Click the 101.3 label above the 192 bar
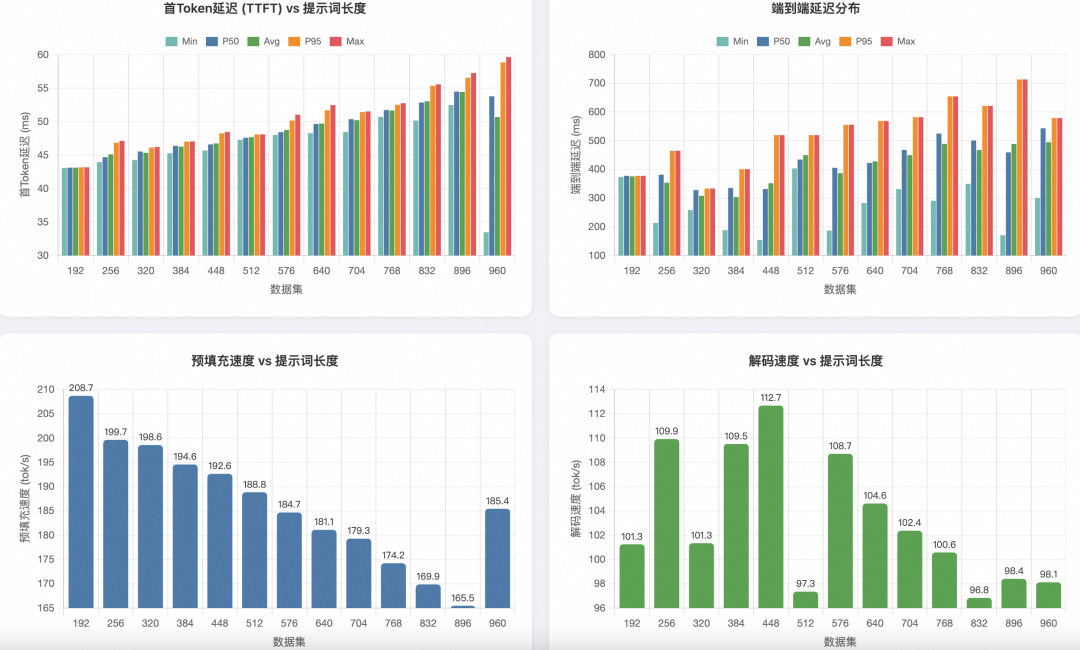The image size is (1080, 650). [632, 536]
